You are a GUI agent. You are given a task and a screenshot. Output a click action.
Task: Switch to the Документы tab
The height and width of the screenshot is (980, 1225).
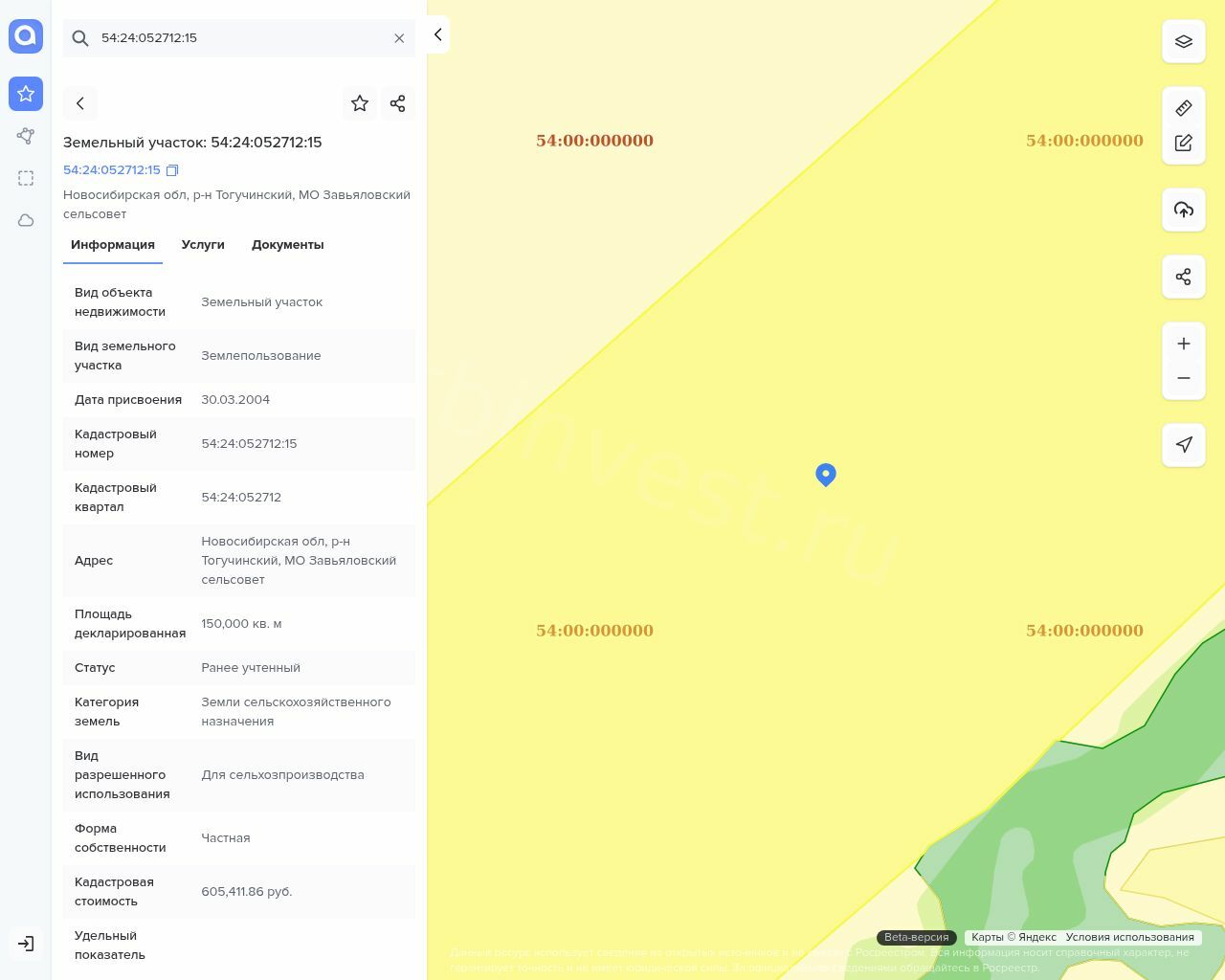coord(287,245)
